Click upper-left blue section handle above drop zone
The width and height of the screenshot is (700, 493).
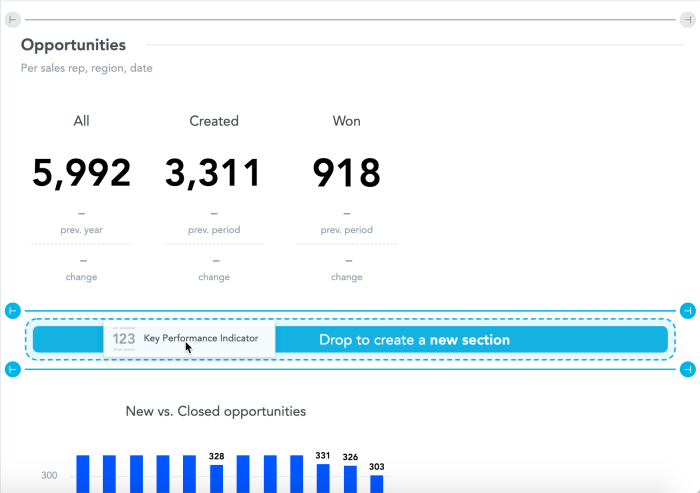point(13,310)
